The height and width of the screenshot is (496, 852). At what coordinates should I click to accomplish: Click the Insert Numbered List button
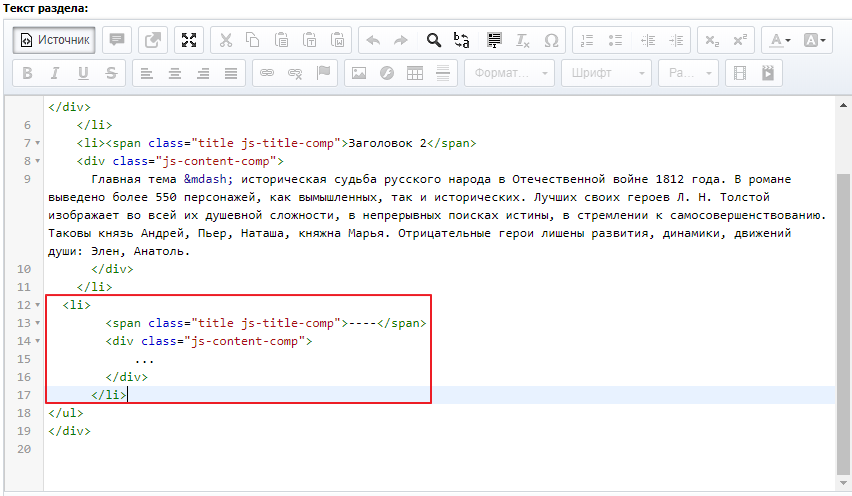pyautogui.click(x=587, y=40)
